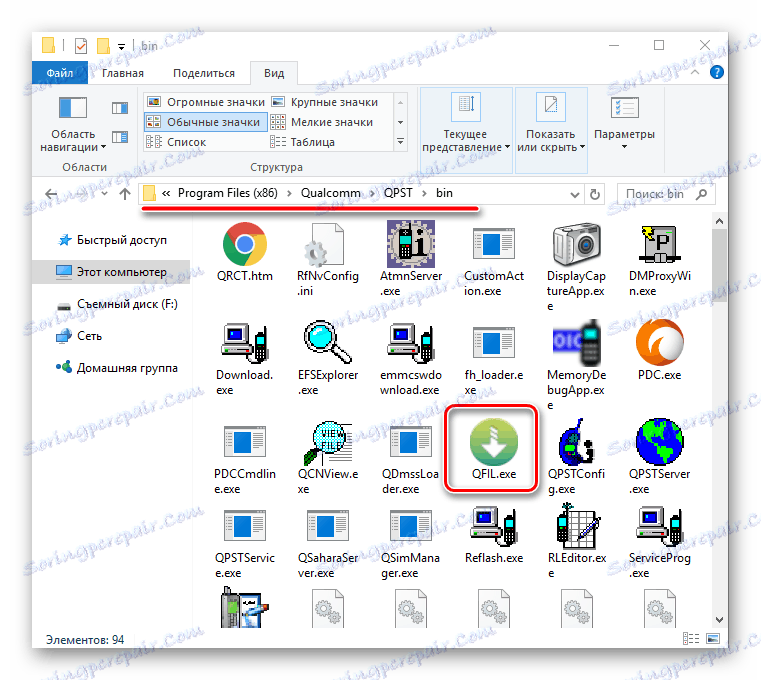This screenshot has width=761, height=680.
Task: Select the CustomAction.exe icon
Action: (494, 244)
